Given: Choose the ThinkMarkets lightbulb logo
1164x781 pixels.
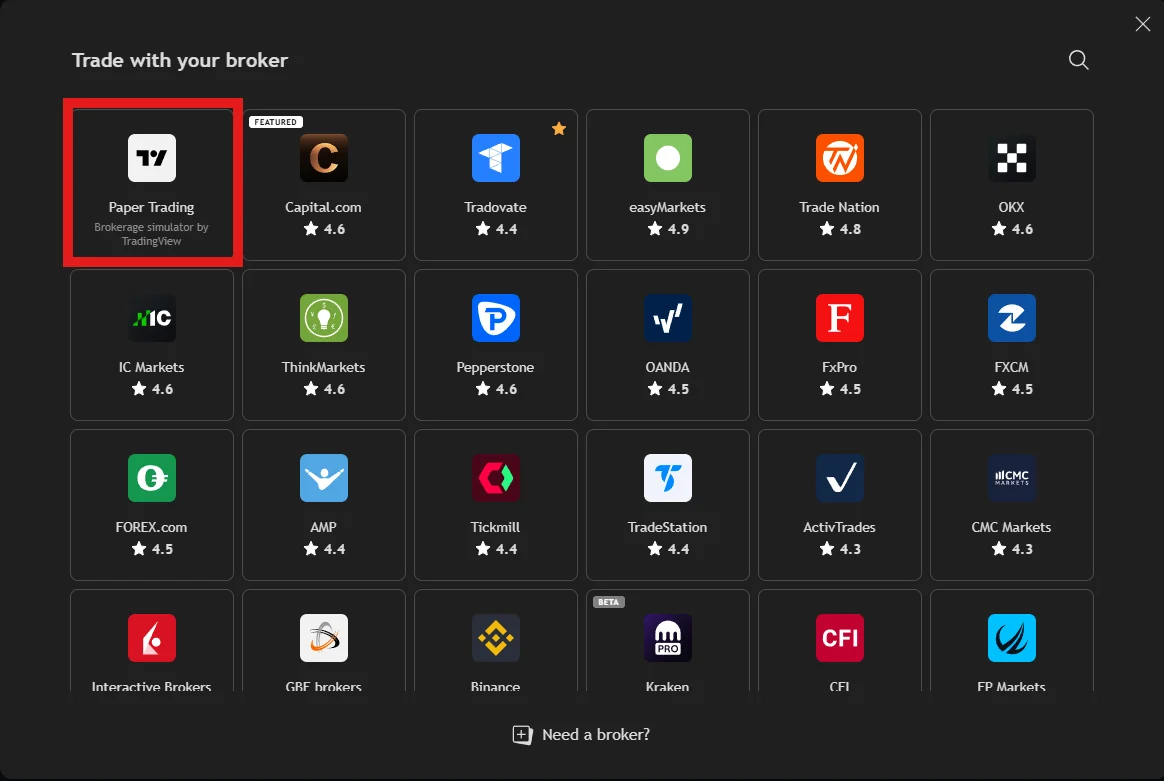Looking at the screenshot, I should click(x=324, y=318).
